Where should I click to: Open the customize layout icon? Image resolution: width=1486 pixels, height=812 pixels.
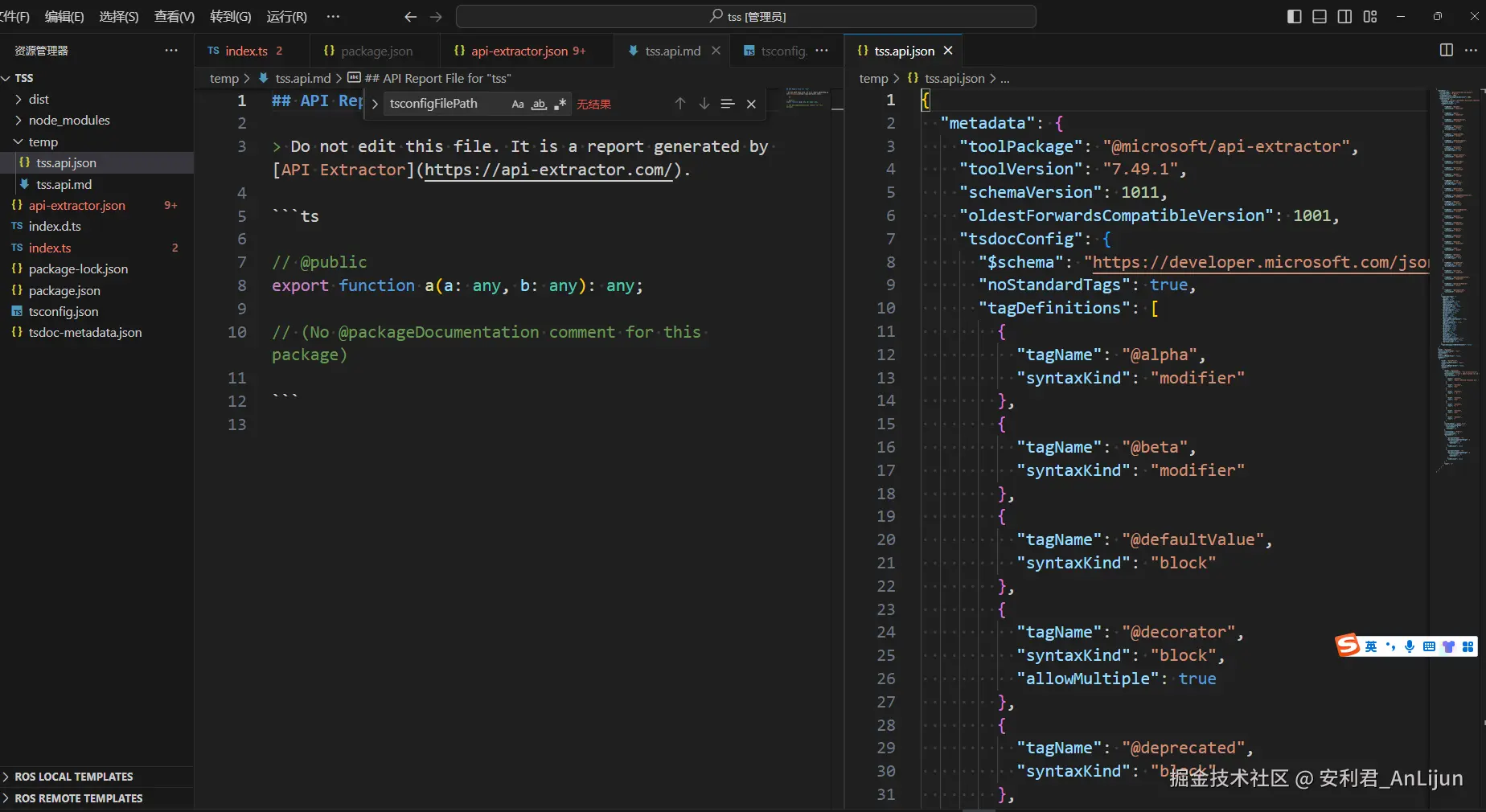tap(1370, 17)
